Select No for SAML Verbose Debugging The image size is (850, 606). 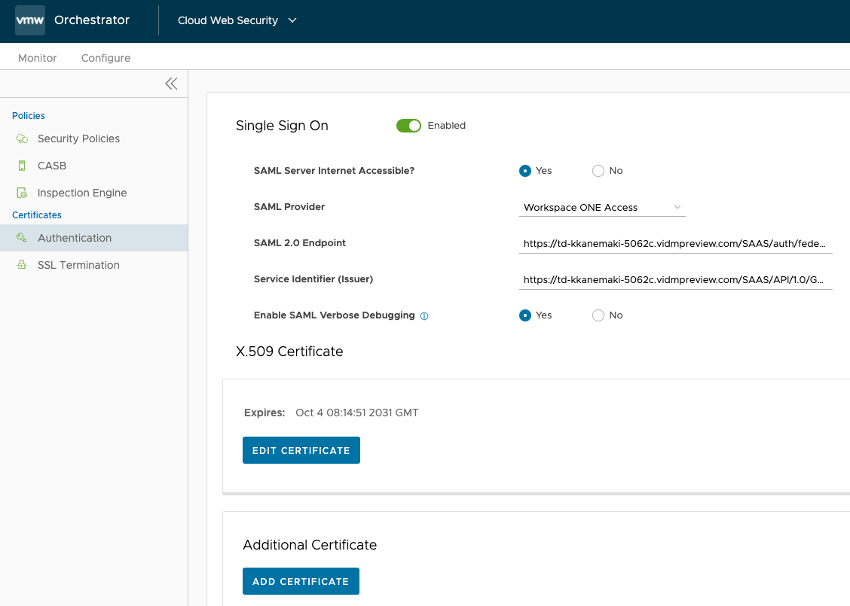click(x=598, y=315)
